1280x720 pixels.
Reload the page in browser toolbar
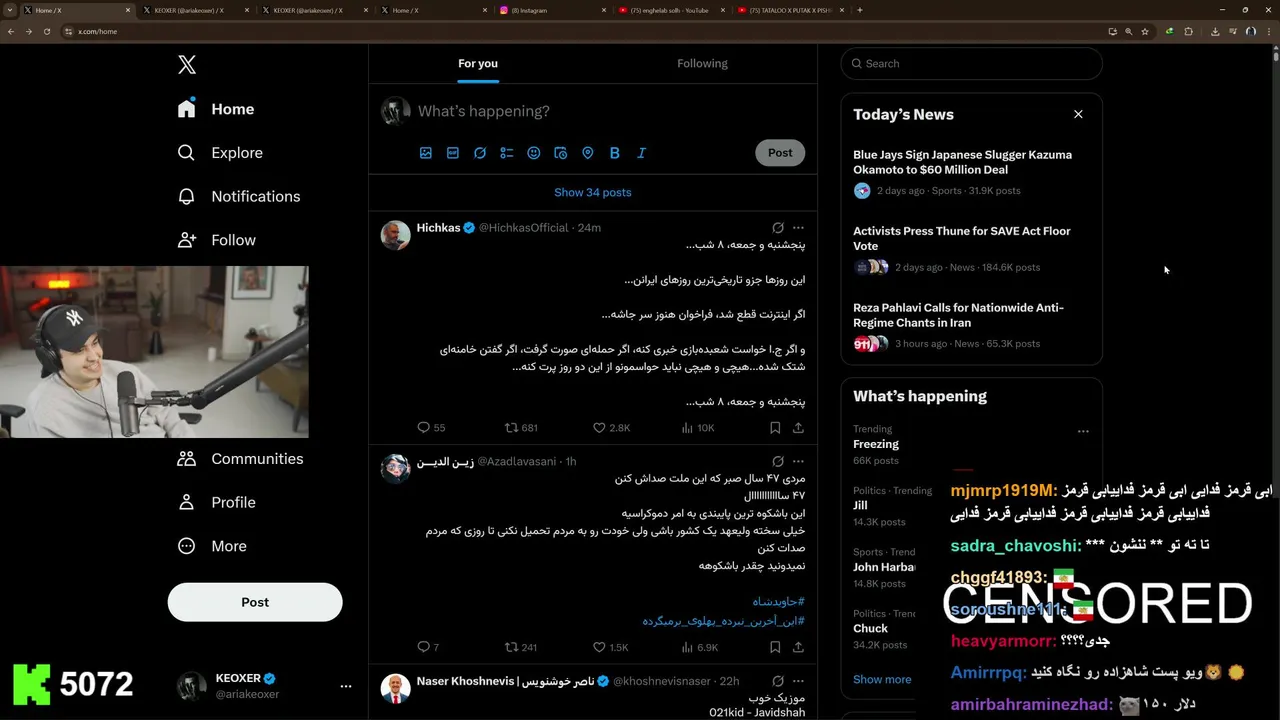[45, 31]
